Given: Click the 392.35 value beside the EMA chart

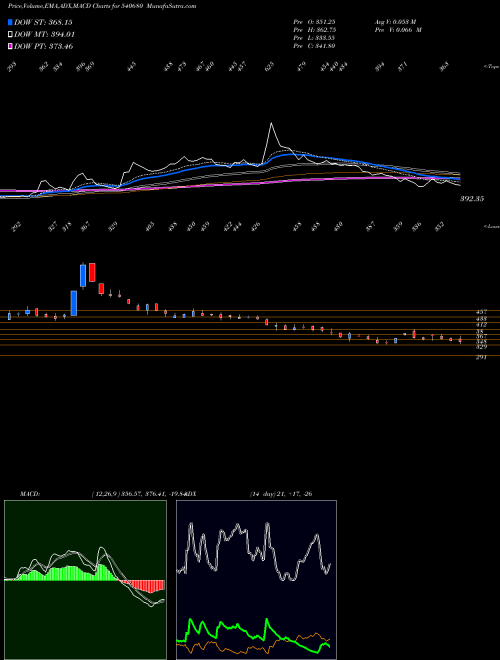Looking at the screenshot, I should tap(472, 199).
